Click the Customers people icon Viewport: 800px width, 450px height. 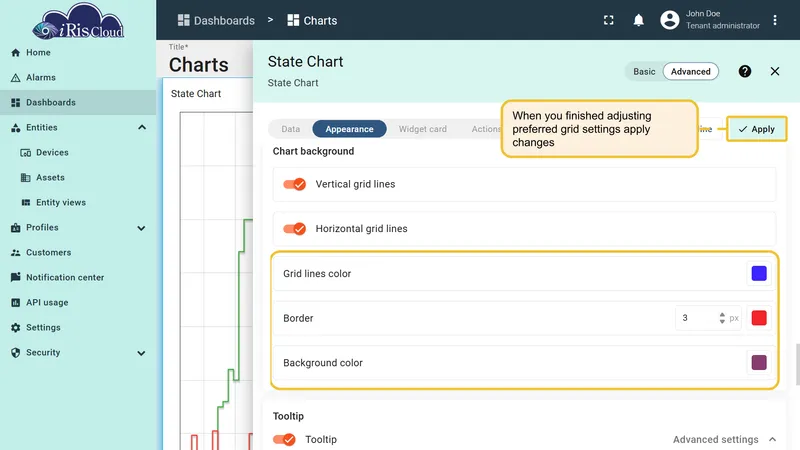pyautogui.click(x=15, y=253)
